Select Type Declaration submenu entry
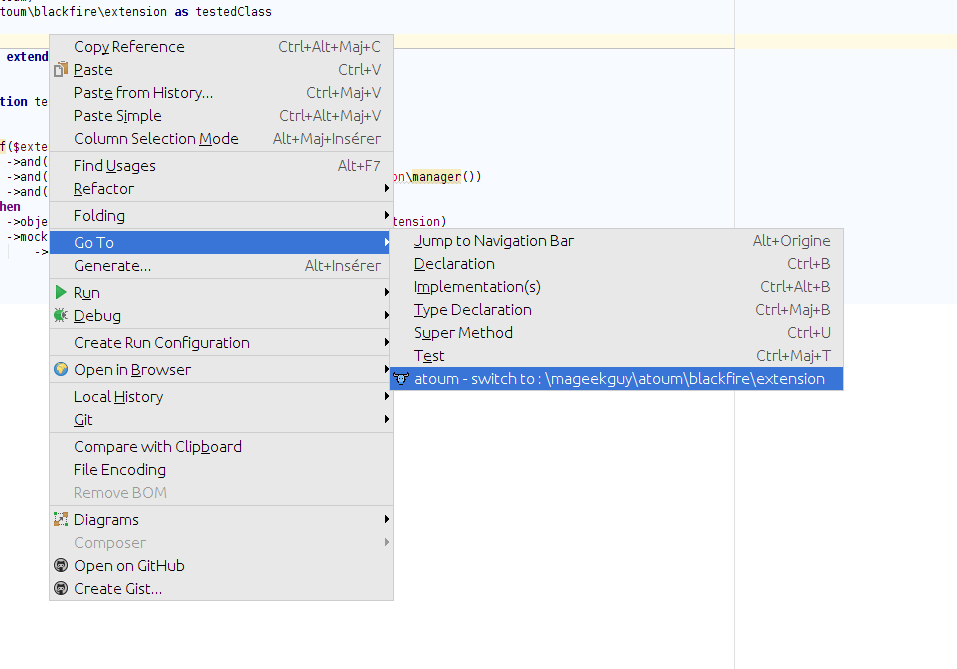The width and height of the screenshot is (957, 669). [616, 310]
